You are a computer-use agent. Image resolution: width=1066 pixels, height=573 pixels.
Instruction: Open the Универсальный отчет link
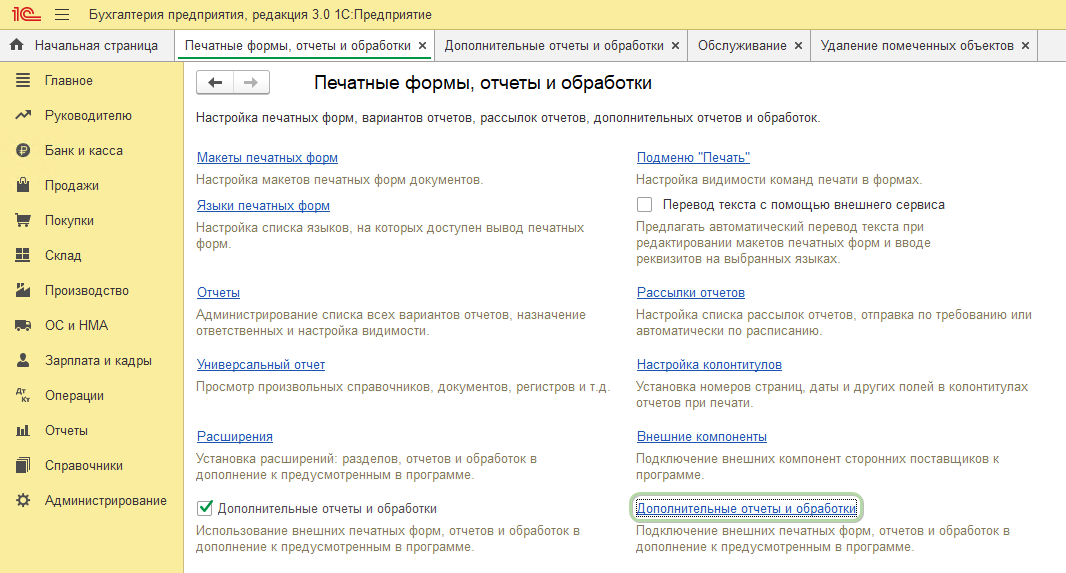click(261, 364)
